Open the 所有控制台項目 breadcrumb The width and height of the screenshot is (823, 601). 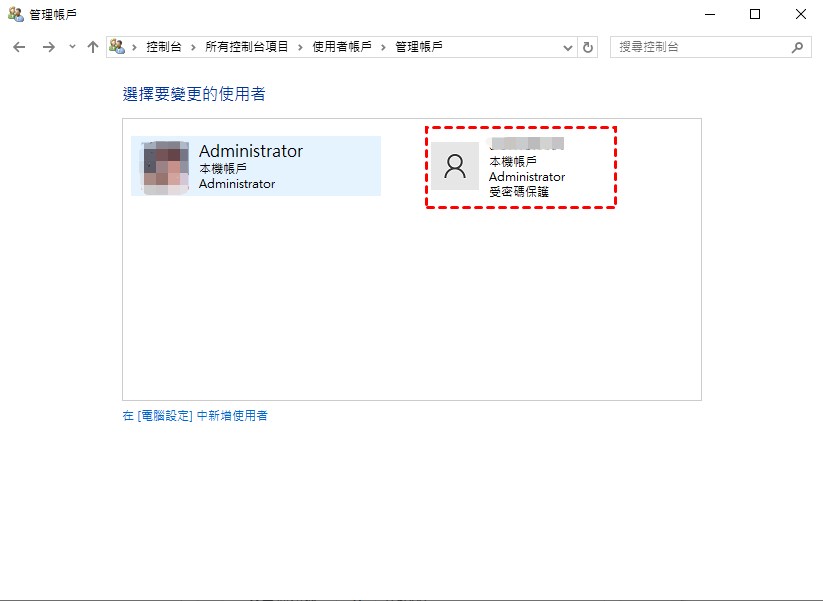coord(246,47)
